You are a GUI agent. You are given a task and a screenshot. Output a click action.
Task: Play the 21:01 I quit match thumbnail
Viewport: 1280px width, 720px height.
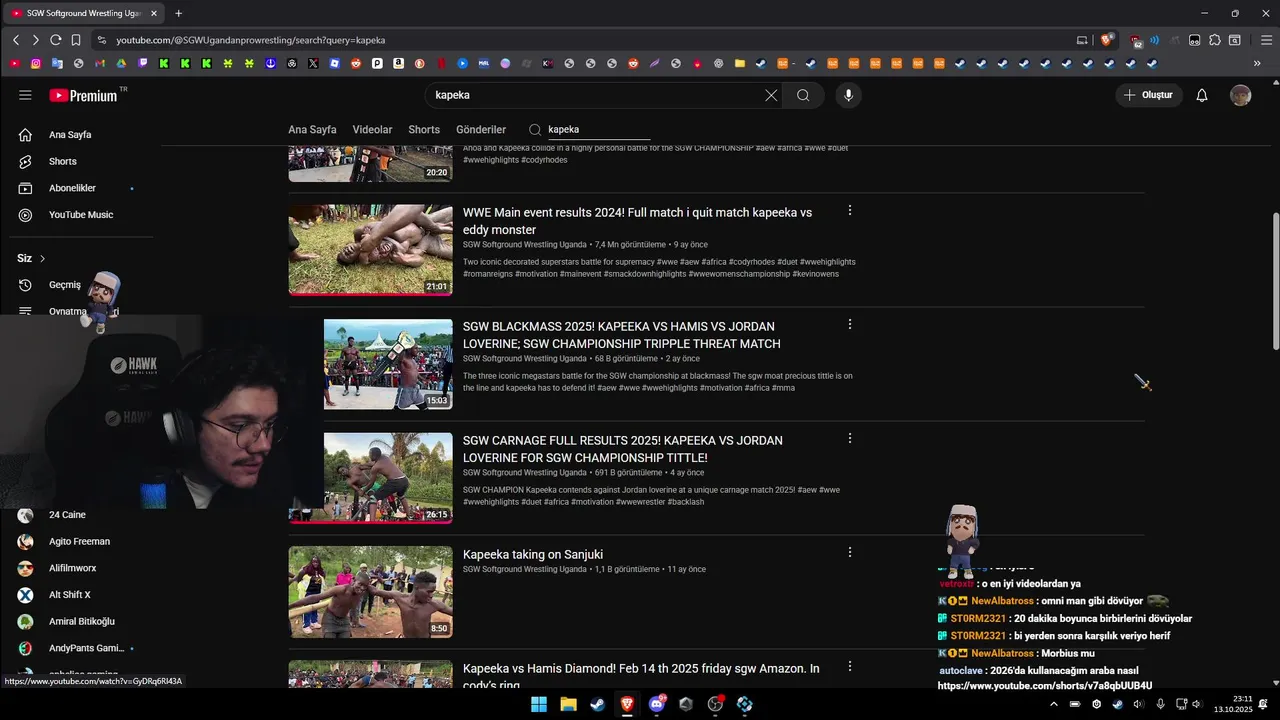(x=370, y=250)
